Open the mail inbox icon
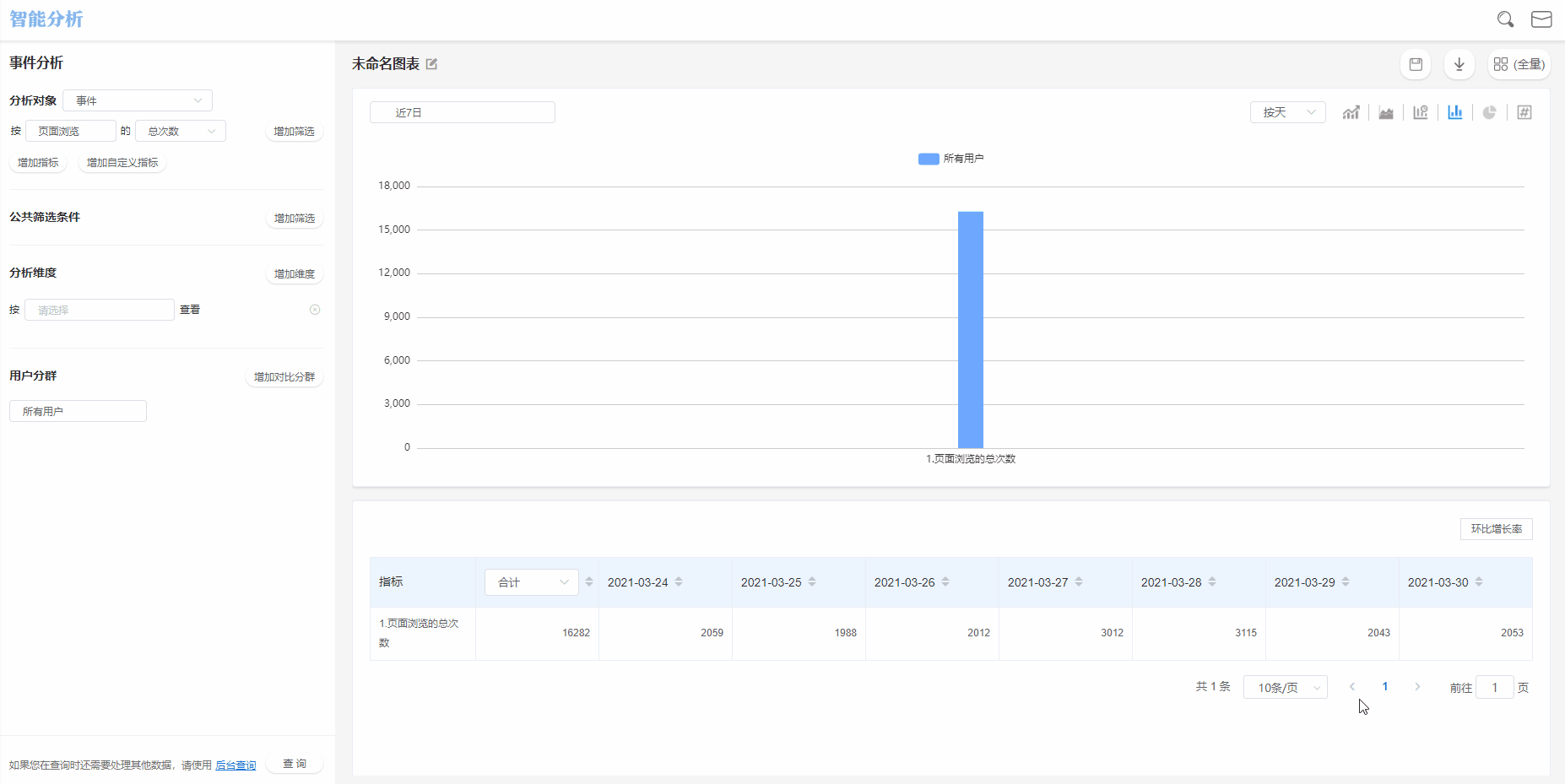The height and width of the screenshot is (784, 1565). click(1541, 19)
